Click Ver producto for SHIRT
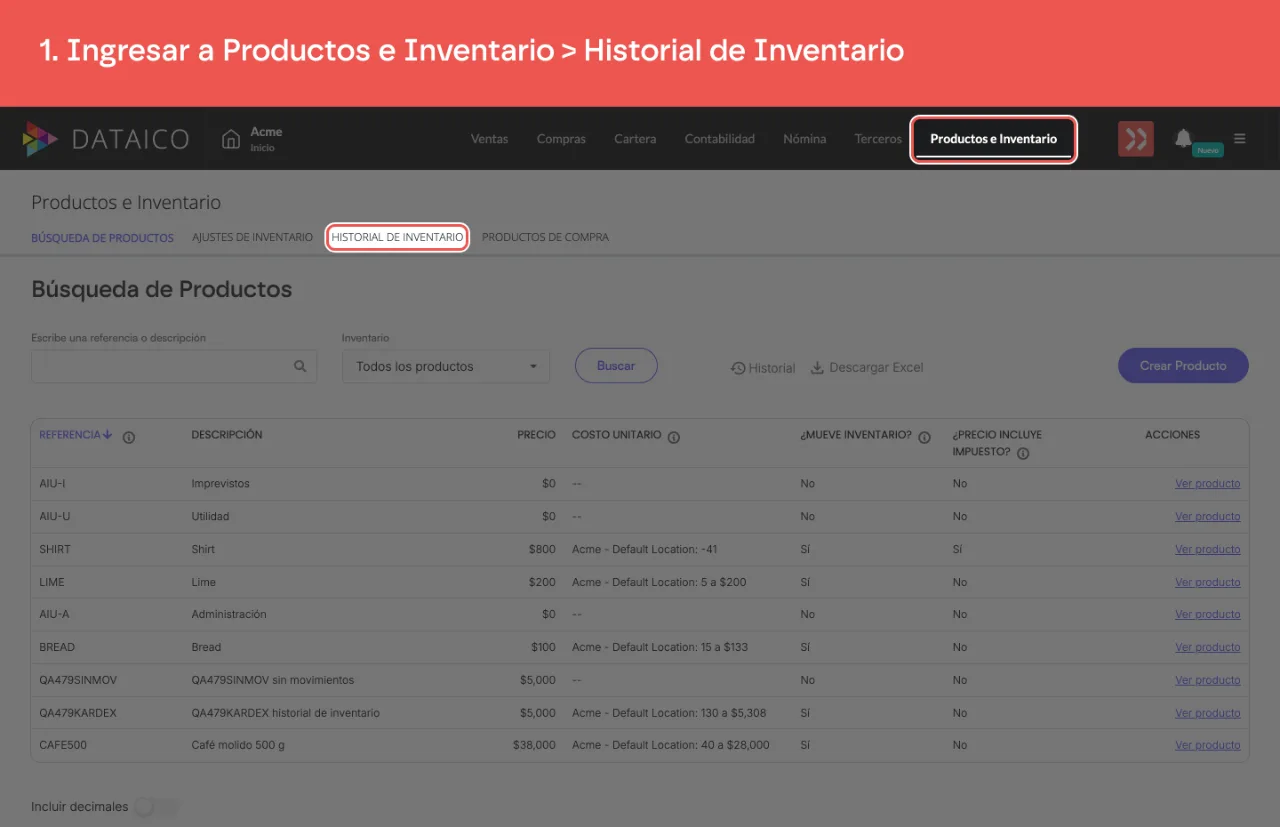The height and width of the screenshot is (827, 1280). [x=1207, y=550]
